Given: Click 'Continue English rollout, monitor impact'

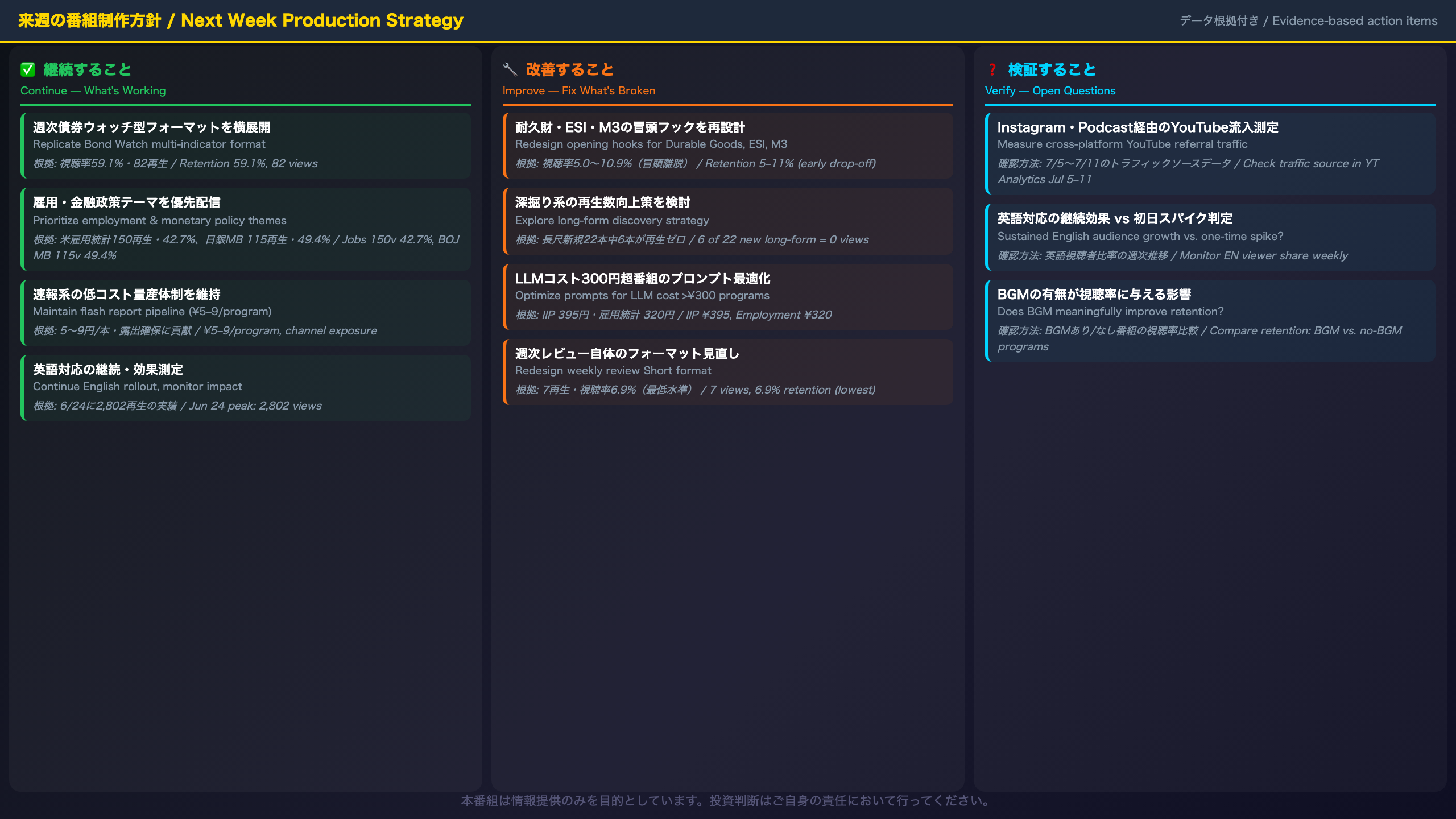Looking at the screenshot, I should 138,387.
